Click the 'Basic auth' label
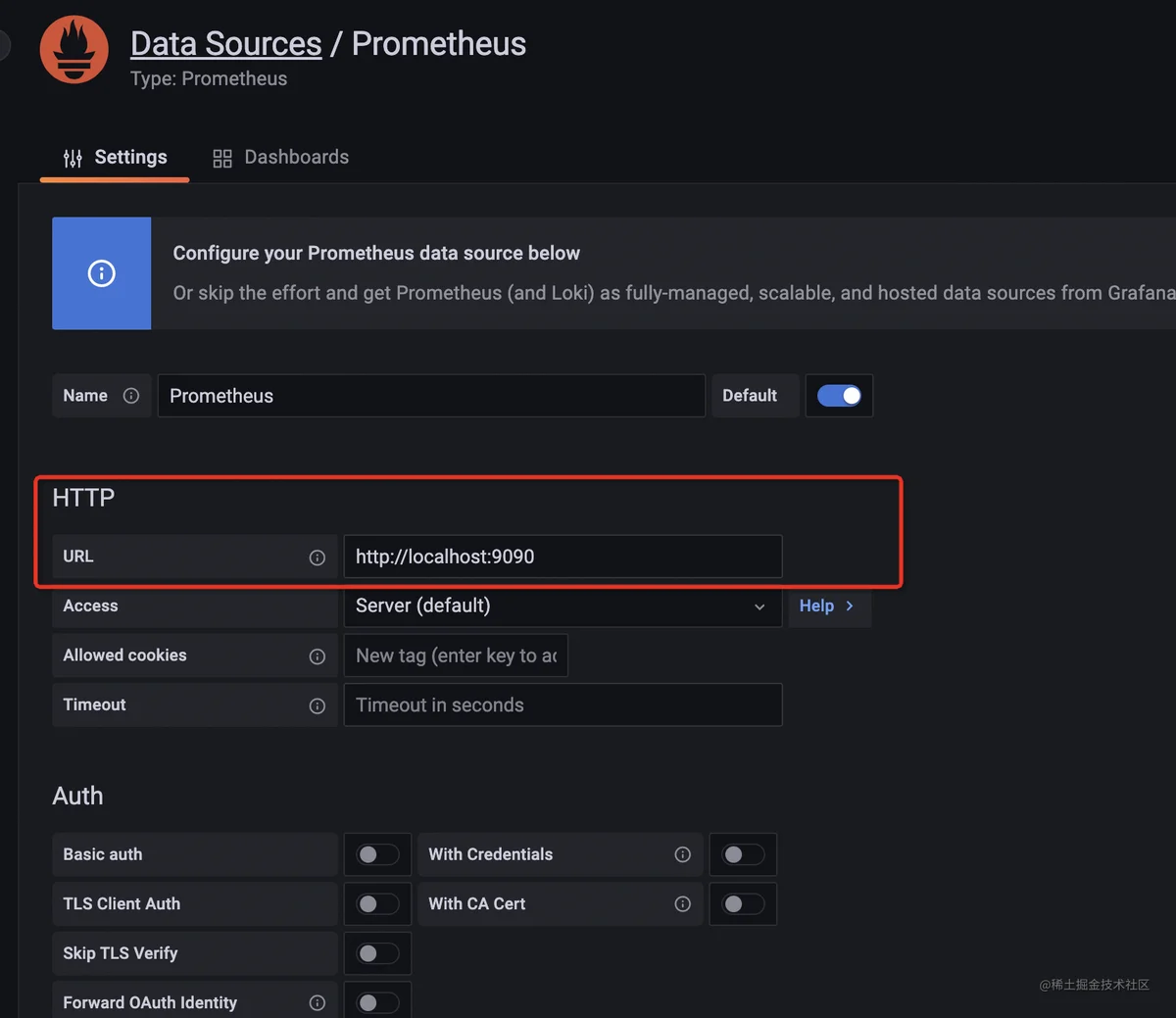Viewport: 1176px width, 1018px height. pos(103,854)
